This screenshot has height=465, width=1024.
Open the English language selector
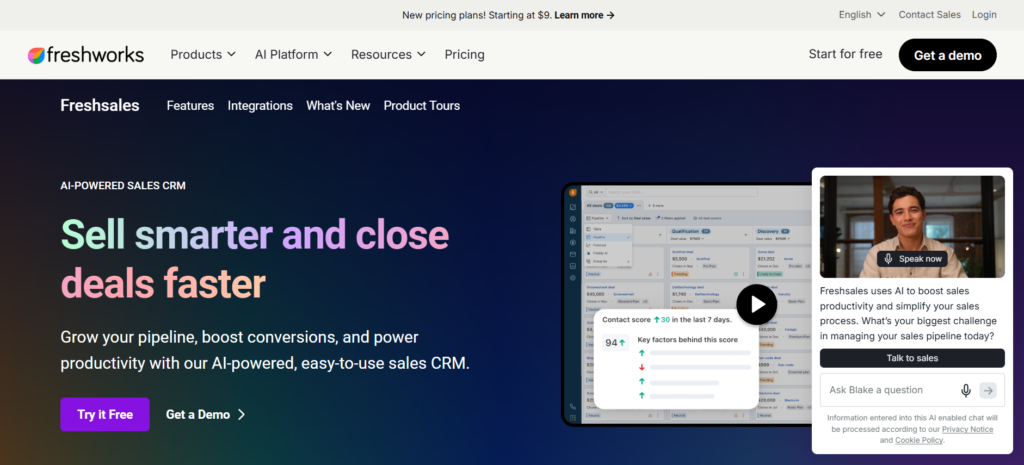(862, 14)
